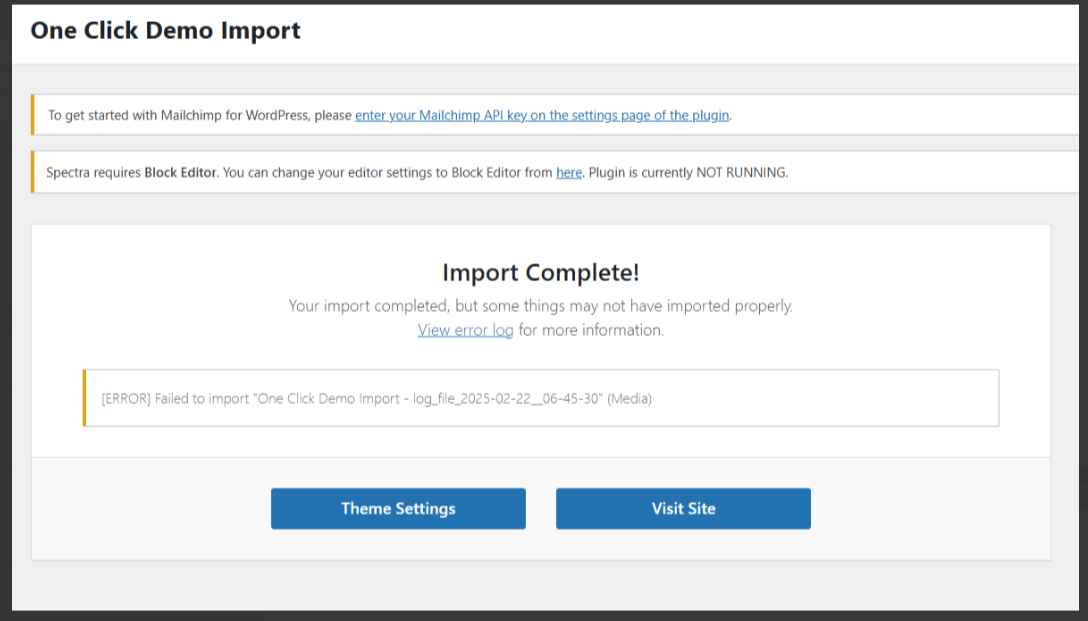Viewport: 1088px width, 621px height.
Task: Click the Theme Settings button
Action: click(398, 509)
